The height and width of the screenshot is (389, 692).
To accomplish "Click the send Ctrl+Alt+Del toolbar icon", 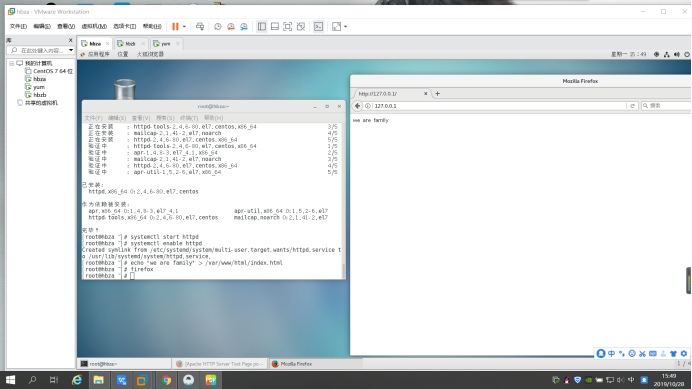I will [200, 26].
